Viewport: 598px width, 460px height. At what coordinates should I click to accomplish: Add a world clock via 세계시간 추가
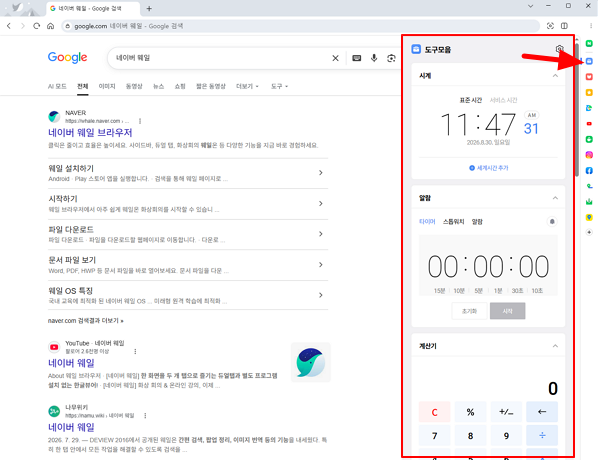click(x=489, y=168)
